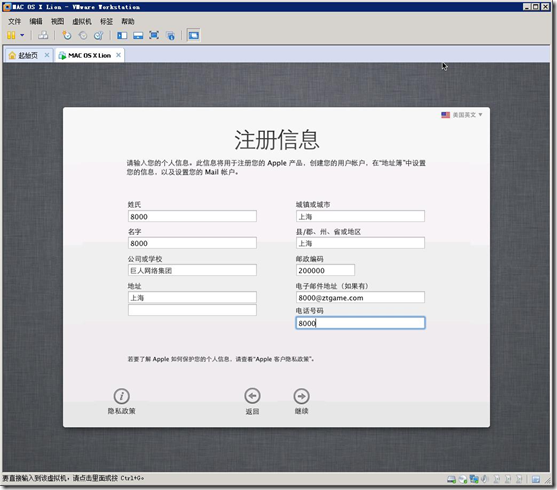Click the network adapter status icon
Viewport: 557px width, 490px height.
[474, 479]
